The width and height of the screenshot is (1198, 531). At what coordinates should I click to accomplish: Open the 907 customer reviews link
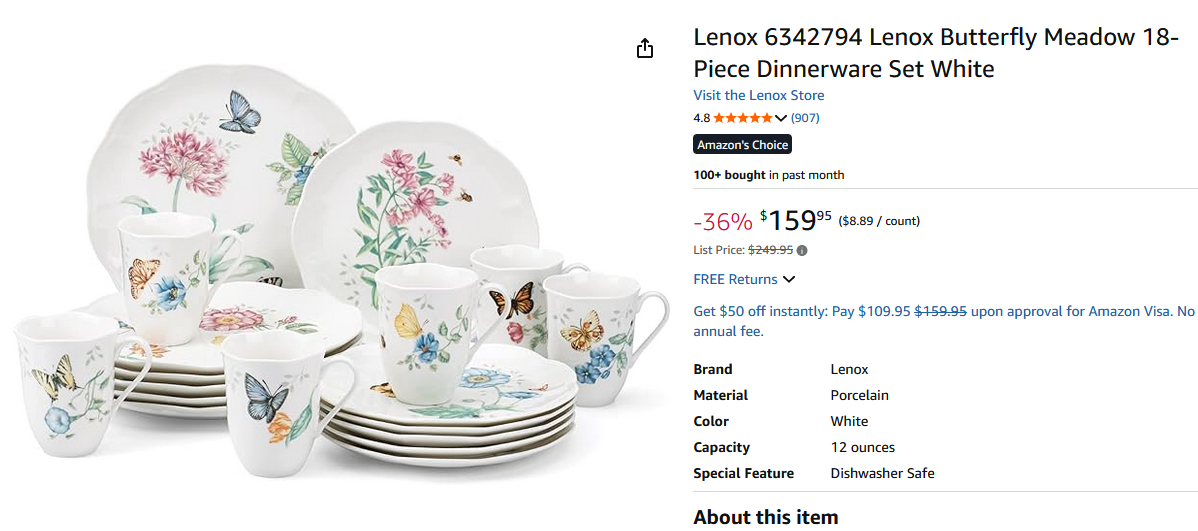click(x=805, y=118)
